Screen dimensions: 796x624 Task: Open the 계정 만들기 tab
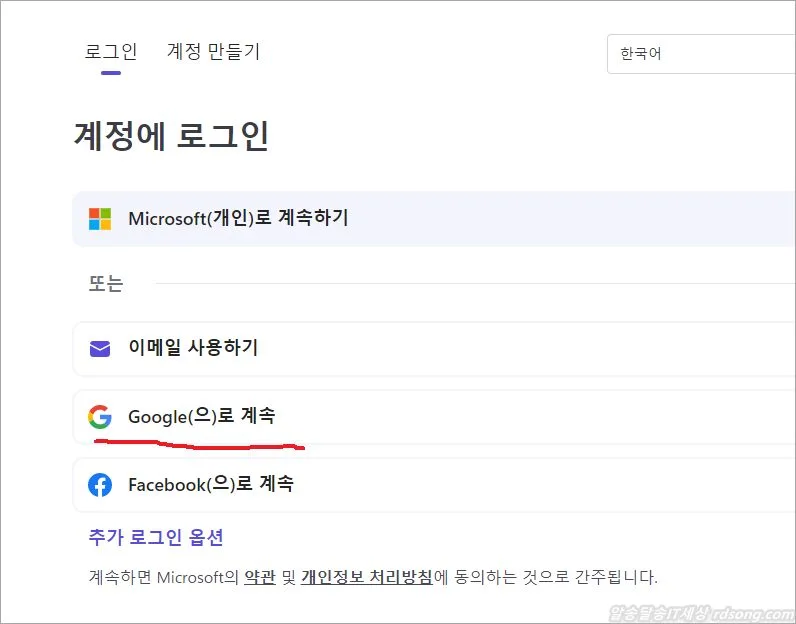pos(213,52)
